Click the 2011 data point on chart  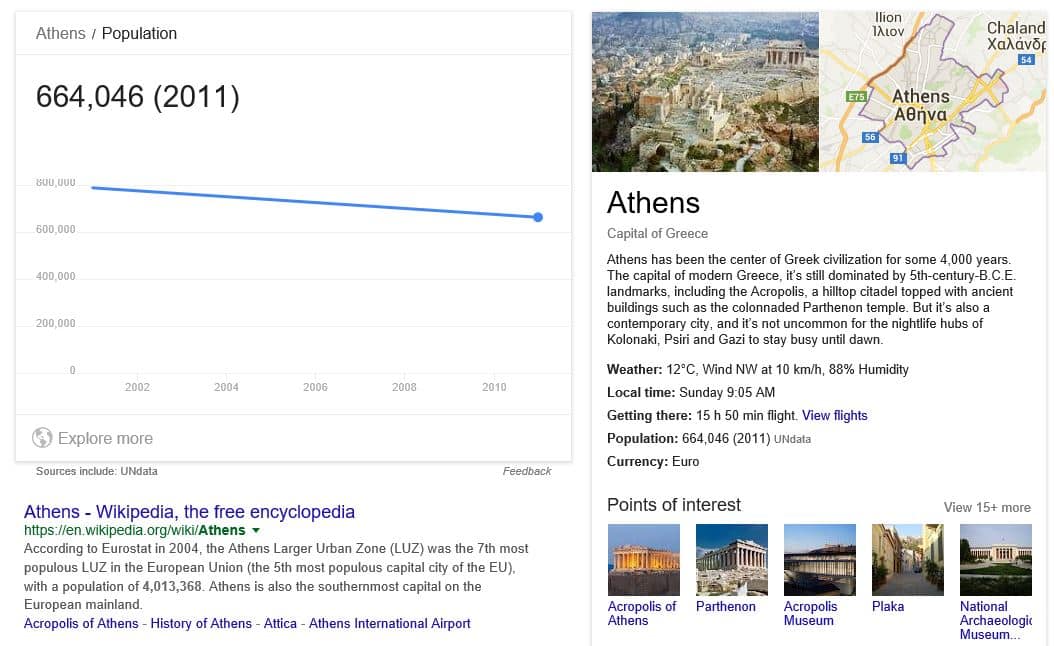pos(538,217)
